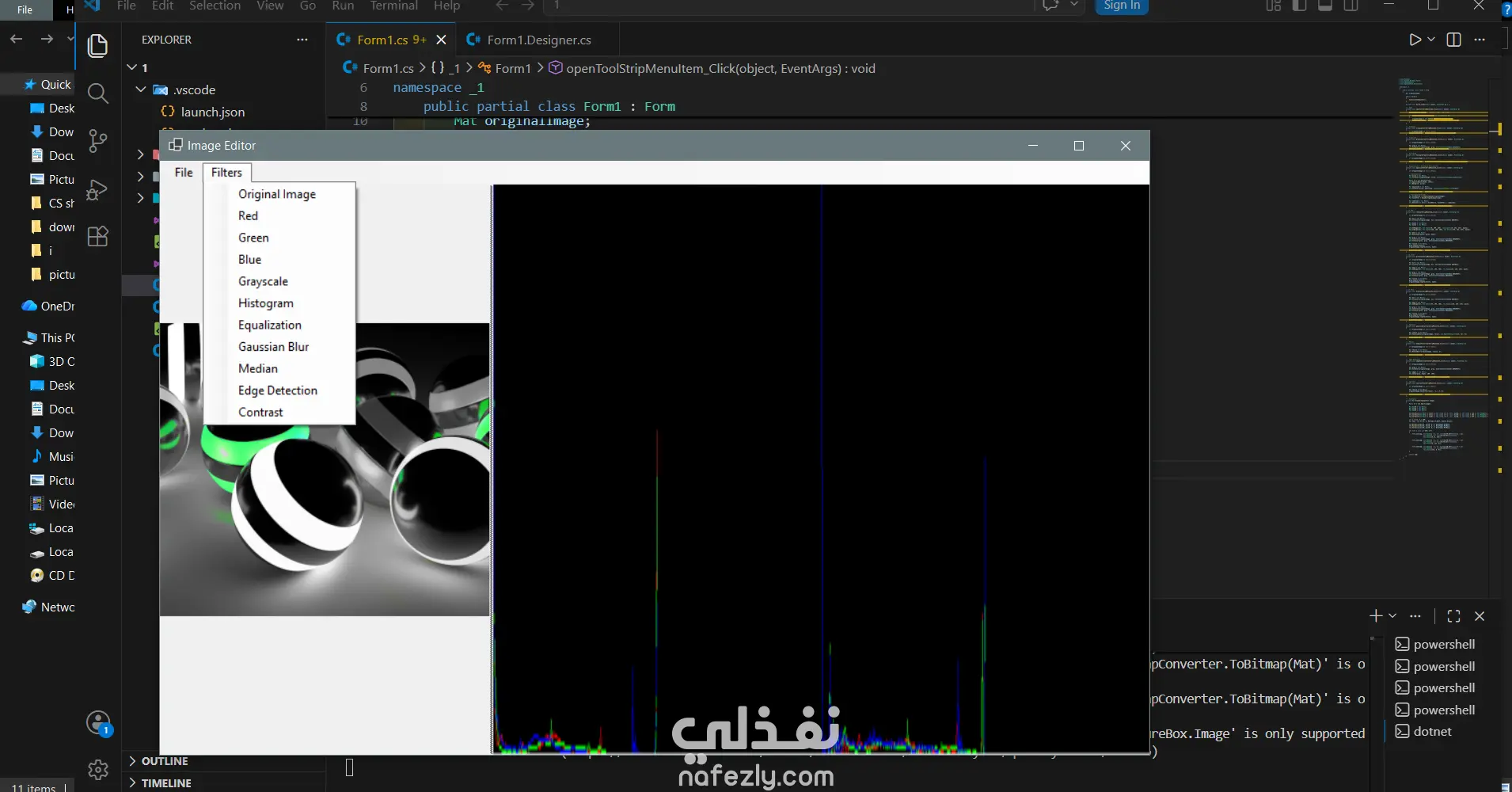Choose Original Image from Filters menu

(277, 194)
